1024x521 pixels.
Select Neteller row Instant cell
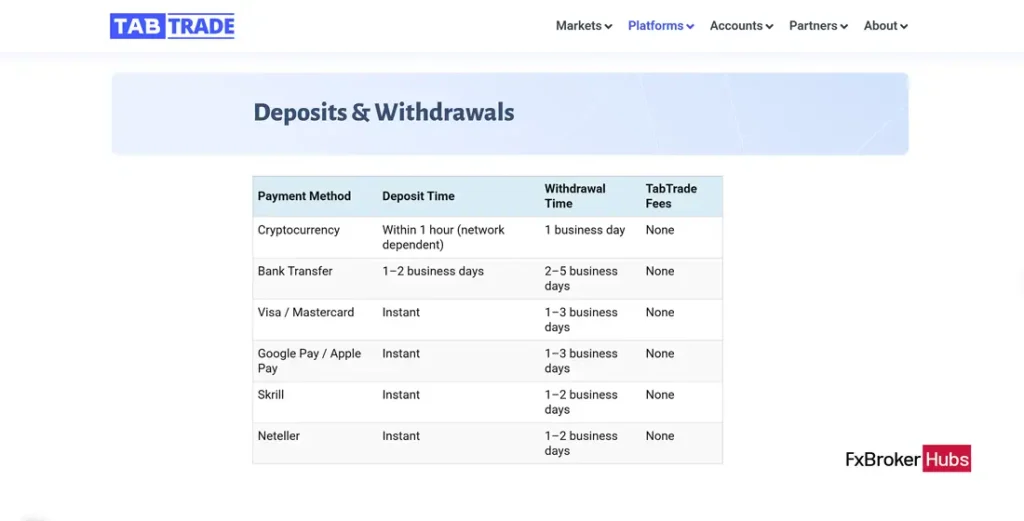coord(401,435)
